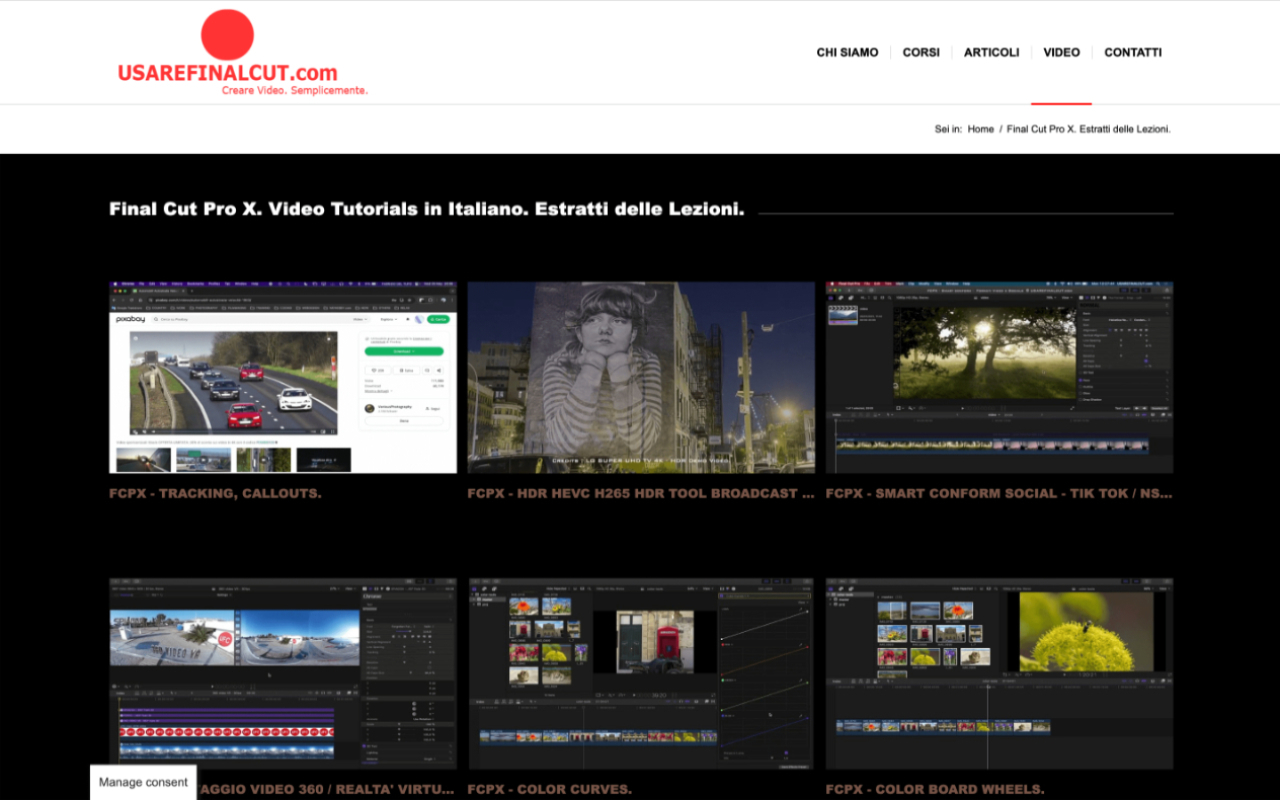Open the yellow flower Color Board thumbnail
The image size is (1280, 800).
999,673
